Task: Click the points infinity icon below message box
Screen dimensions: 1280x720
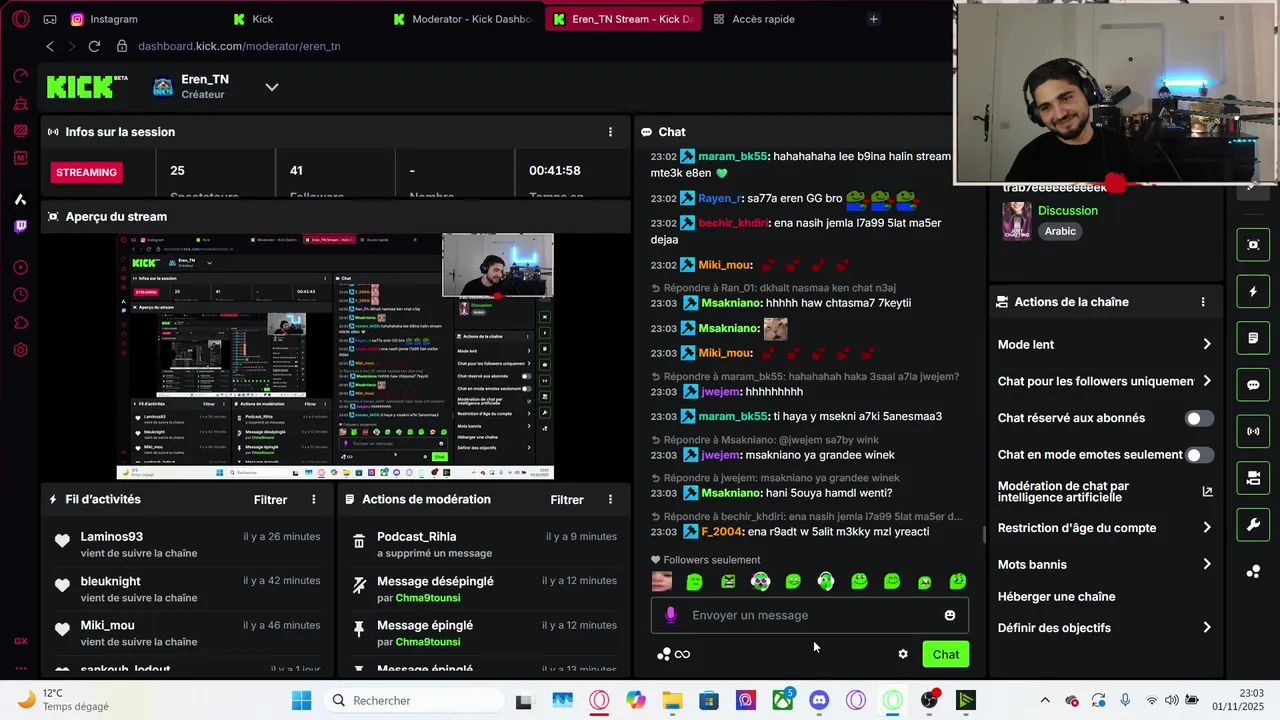Action: tap(673, 654)
